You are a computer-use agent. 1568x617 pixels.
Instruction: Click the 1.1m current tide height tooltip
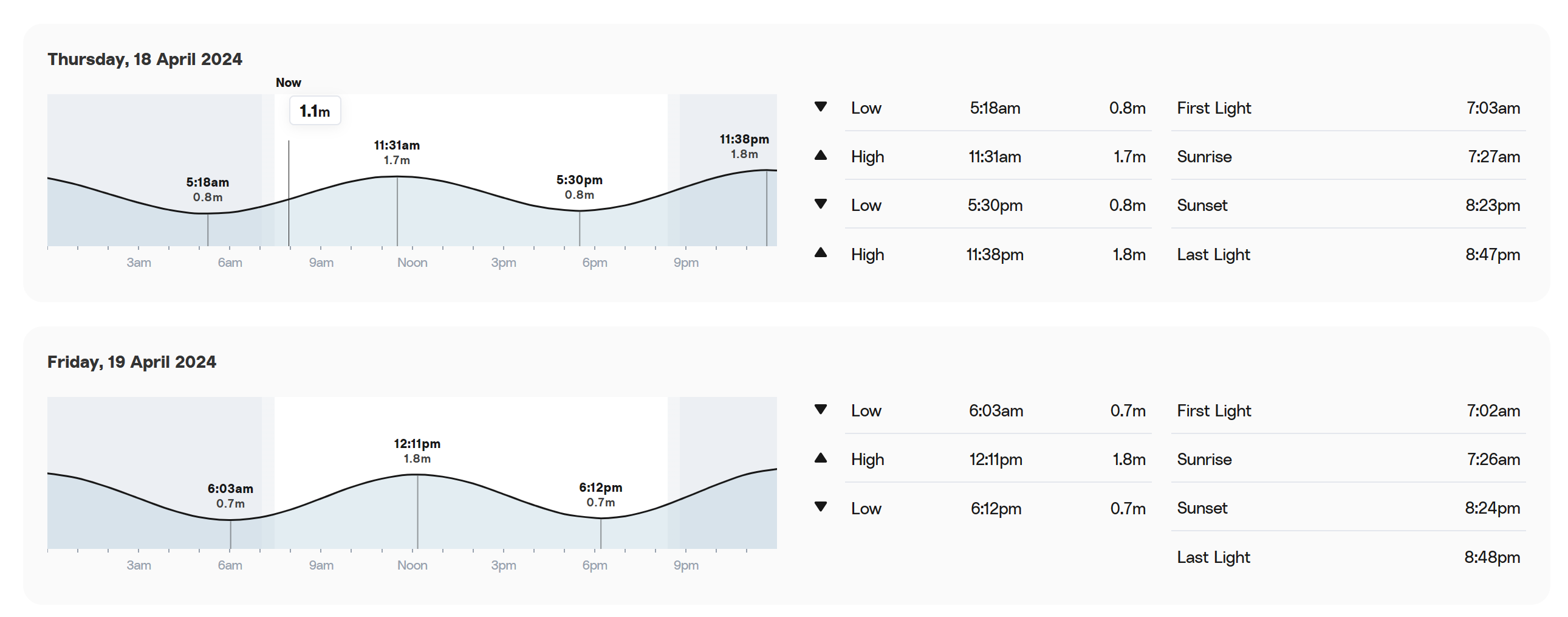pos(315,111)
